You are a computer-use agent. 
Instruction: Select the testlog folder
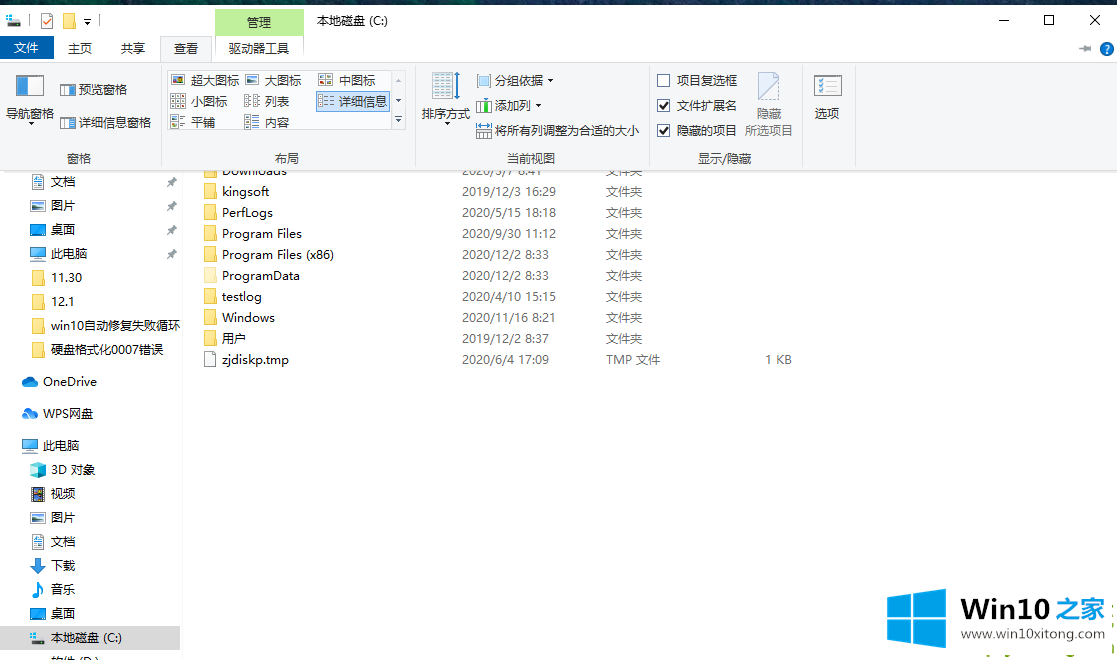pyautogui.click(x=241, y=297)
